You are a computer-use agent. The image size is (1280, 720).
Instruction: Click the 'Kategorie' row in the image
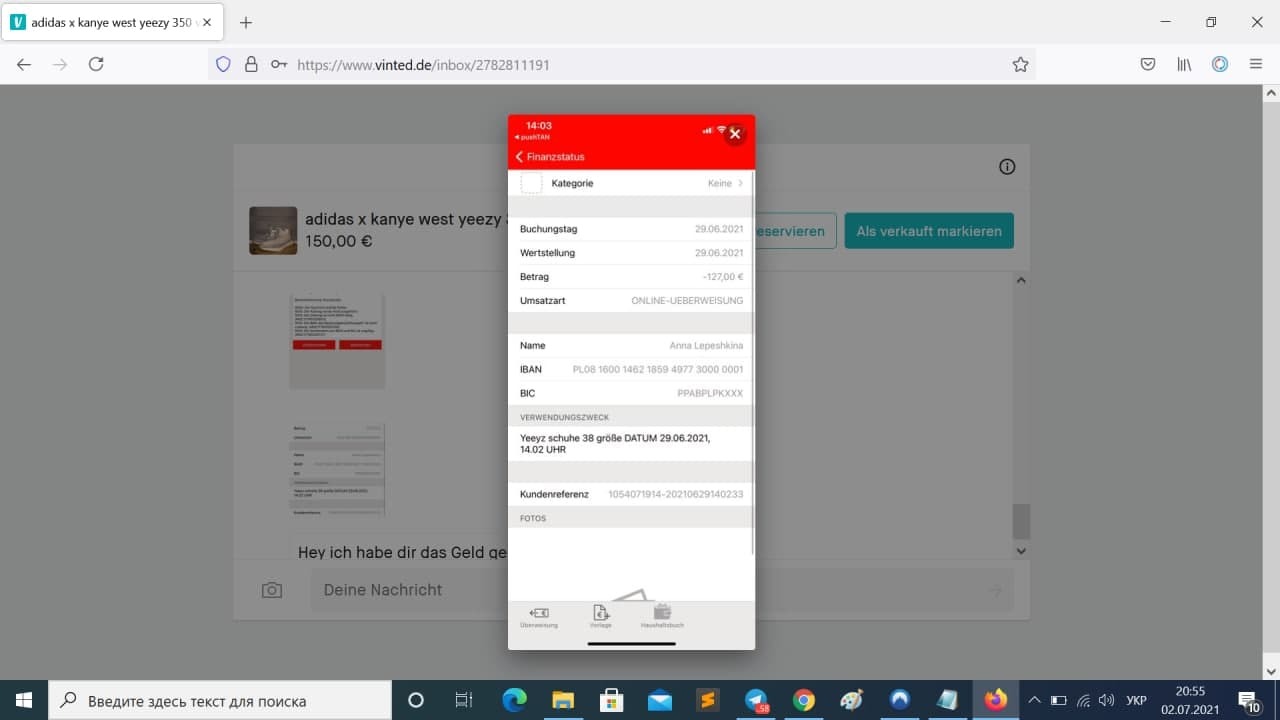coord(631,183)
